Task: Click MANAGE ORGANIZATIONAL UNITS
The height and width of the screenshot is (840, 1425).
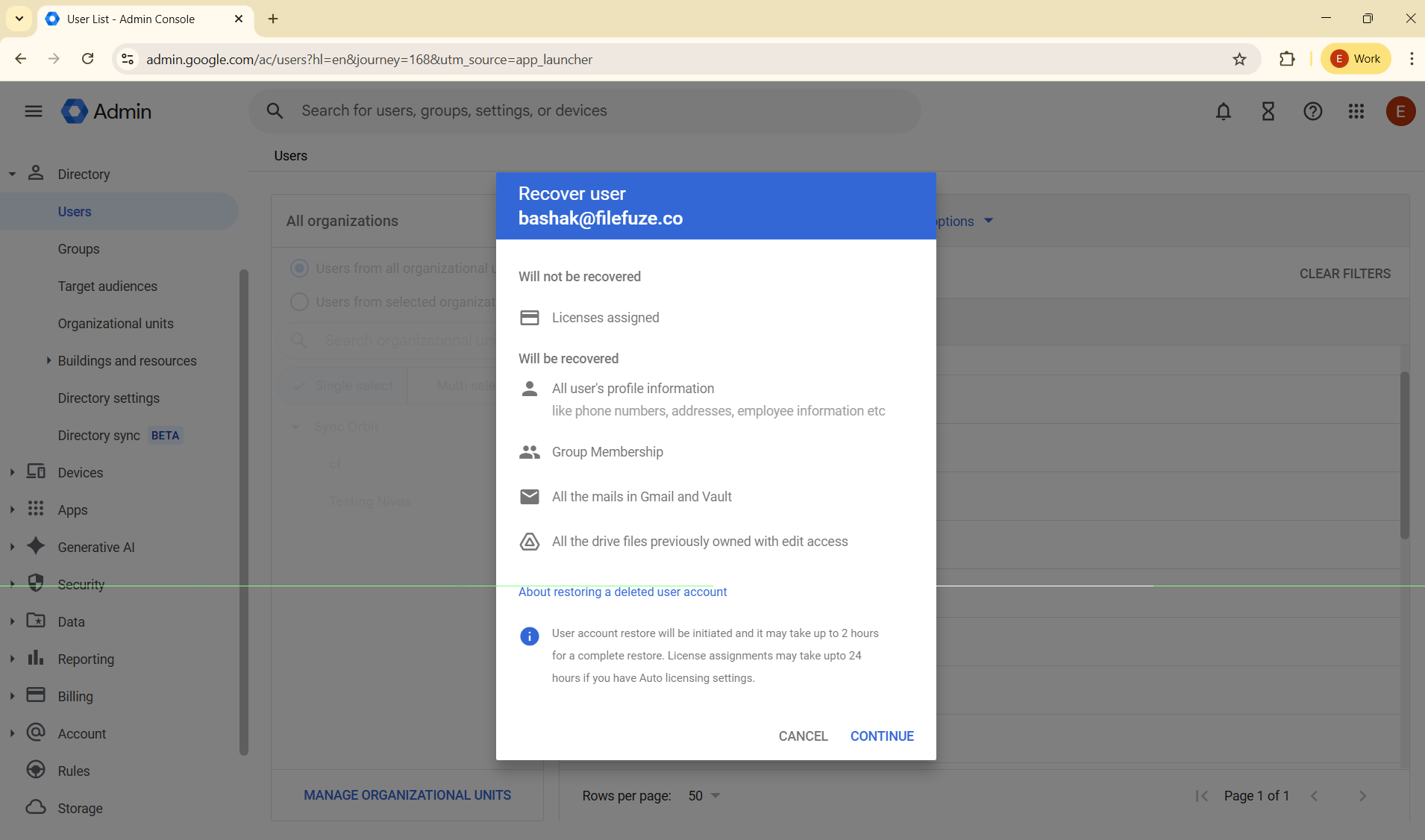Action: point(407,795)
